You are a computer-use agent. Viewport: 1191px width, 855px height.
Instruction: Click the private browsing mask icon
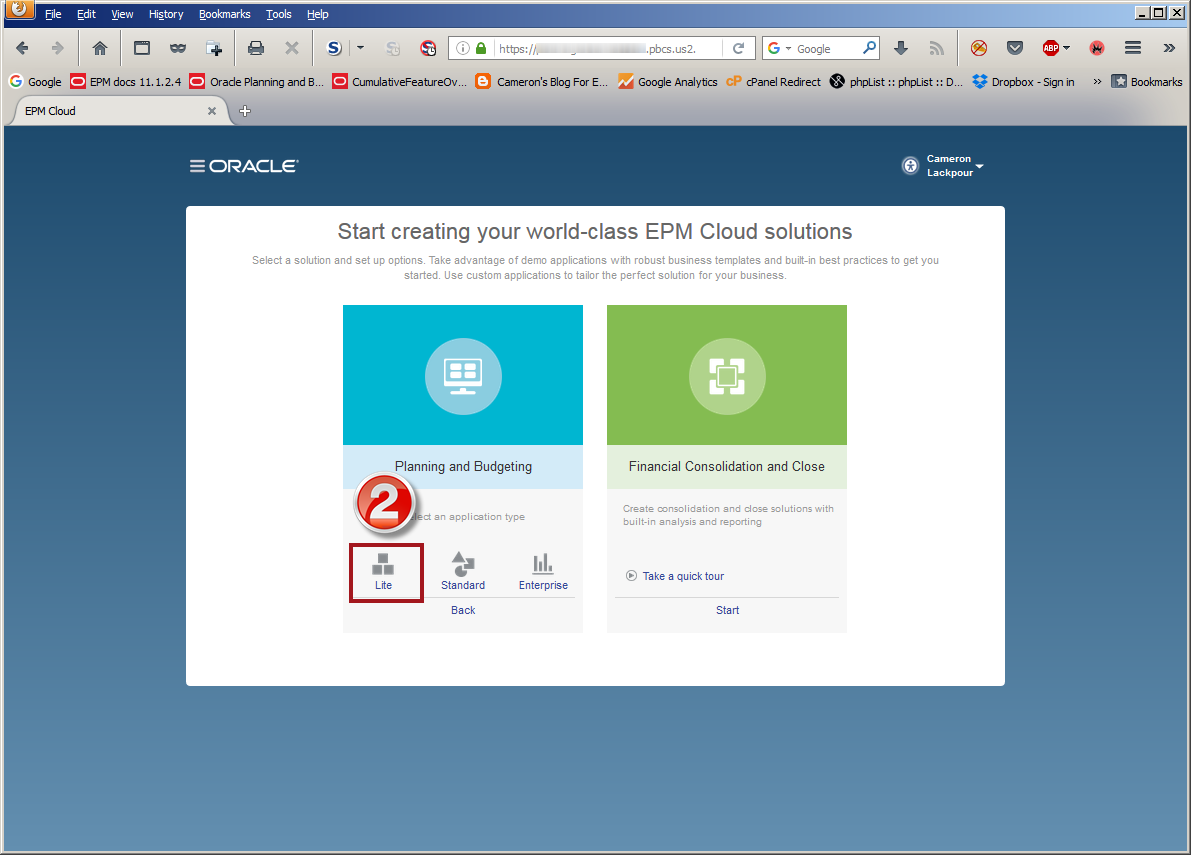(x=178, y=48)
